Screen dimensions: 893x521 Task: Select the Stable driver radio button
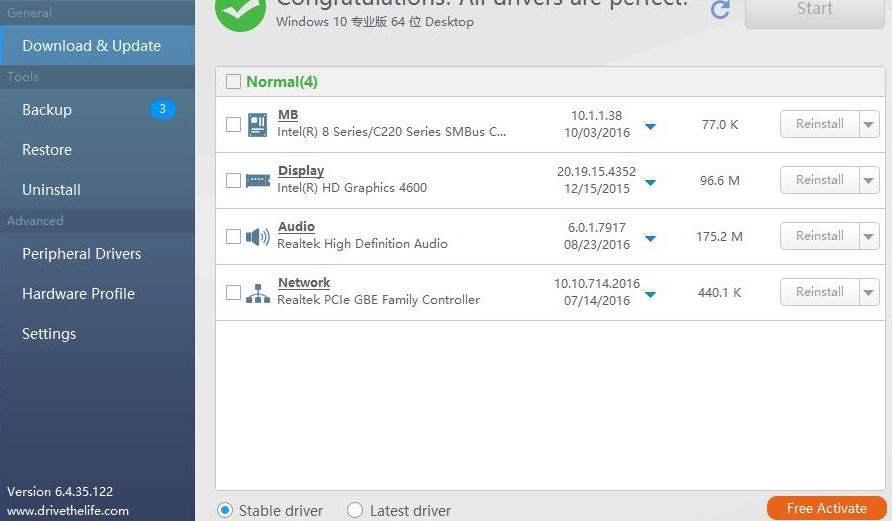[224, 510]
